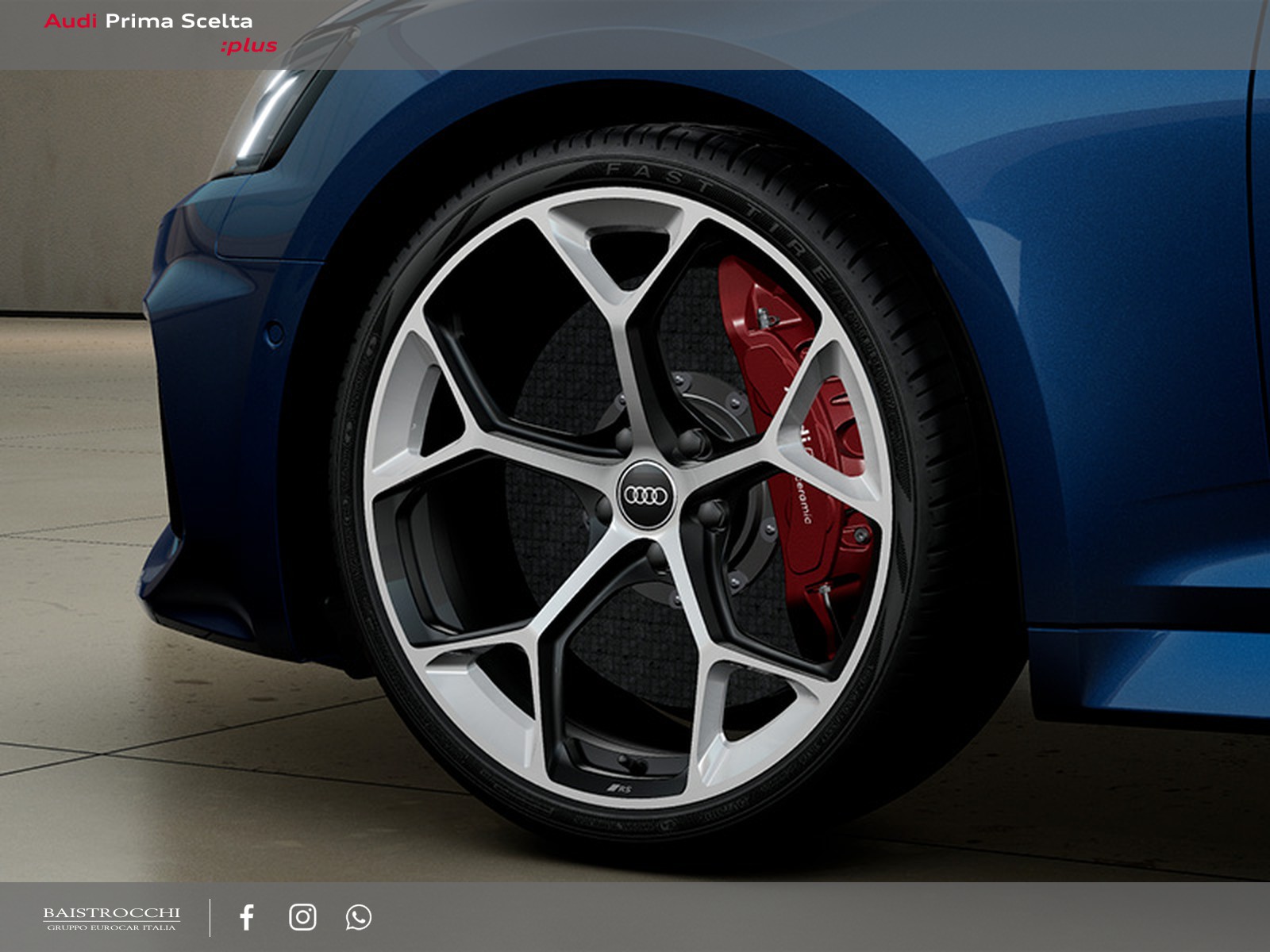Click the Audi rings wheel center cap
Viewport: 1270px width, 952px height.
coord(645,495)
